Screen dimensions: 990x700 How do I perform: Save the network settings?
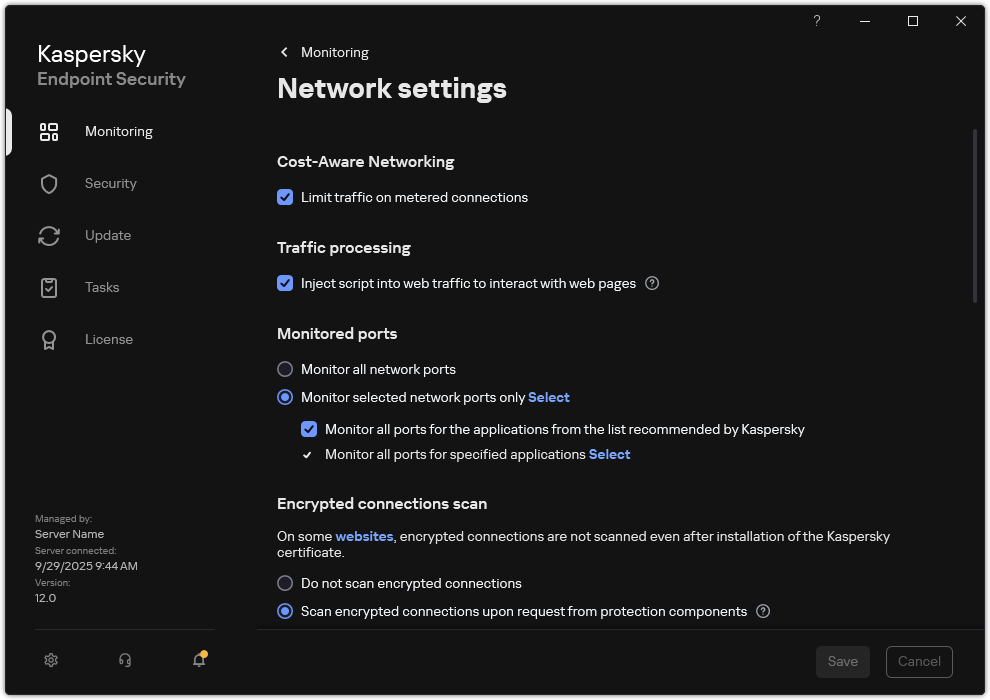[x=842, y=661]
